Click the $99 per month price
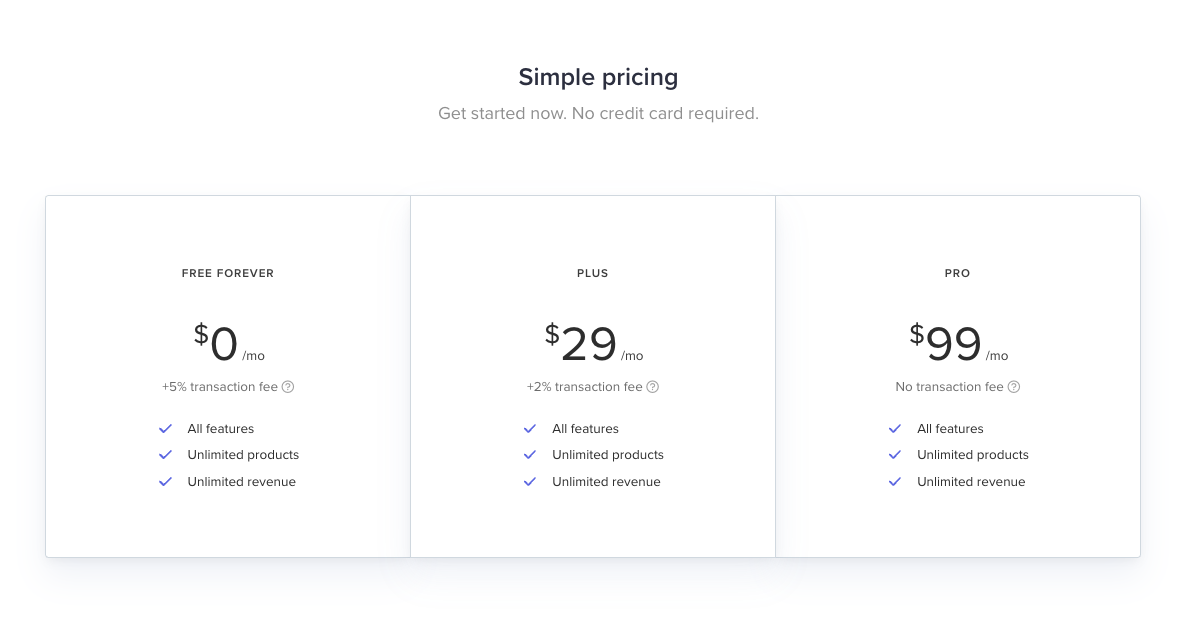 point(957,342)
